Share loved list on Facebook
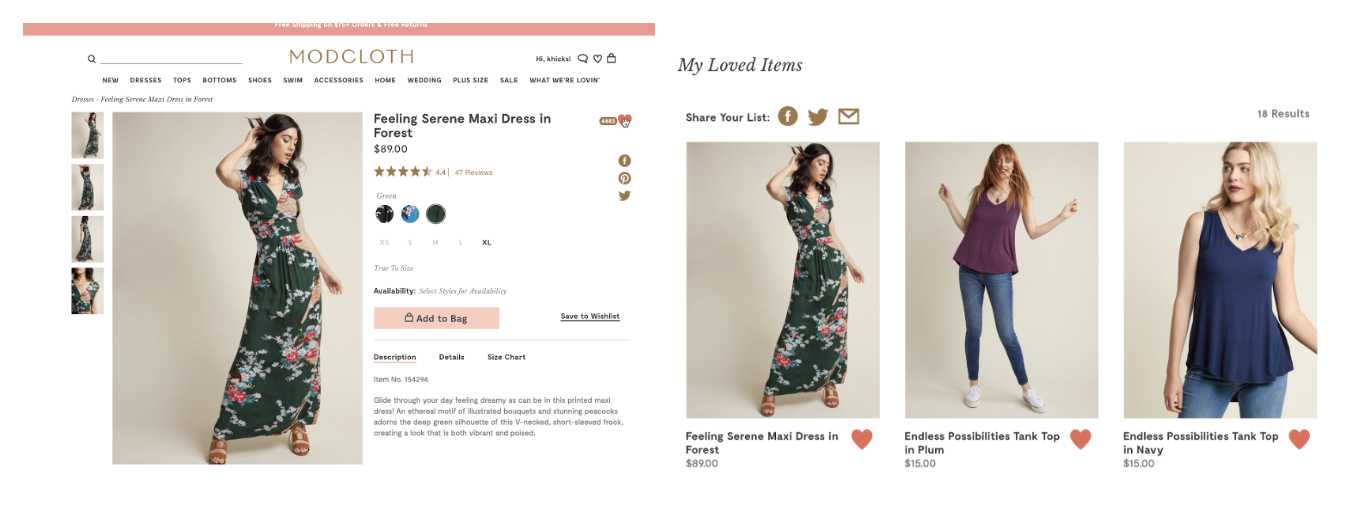 [x=788, y=117]
